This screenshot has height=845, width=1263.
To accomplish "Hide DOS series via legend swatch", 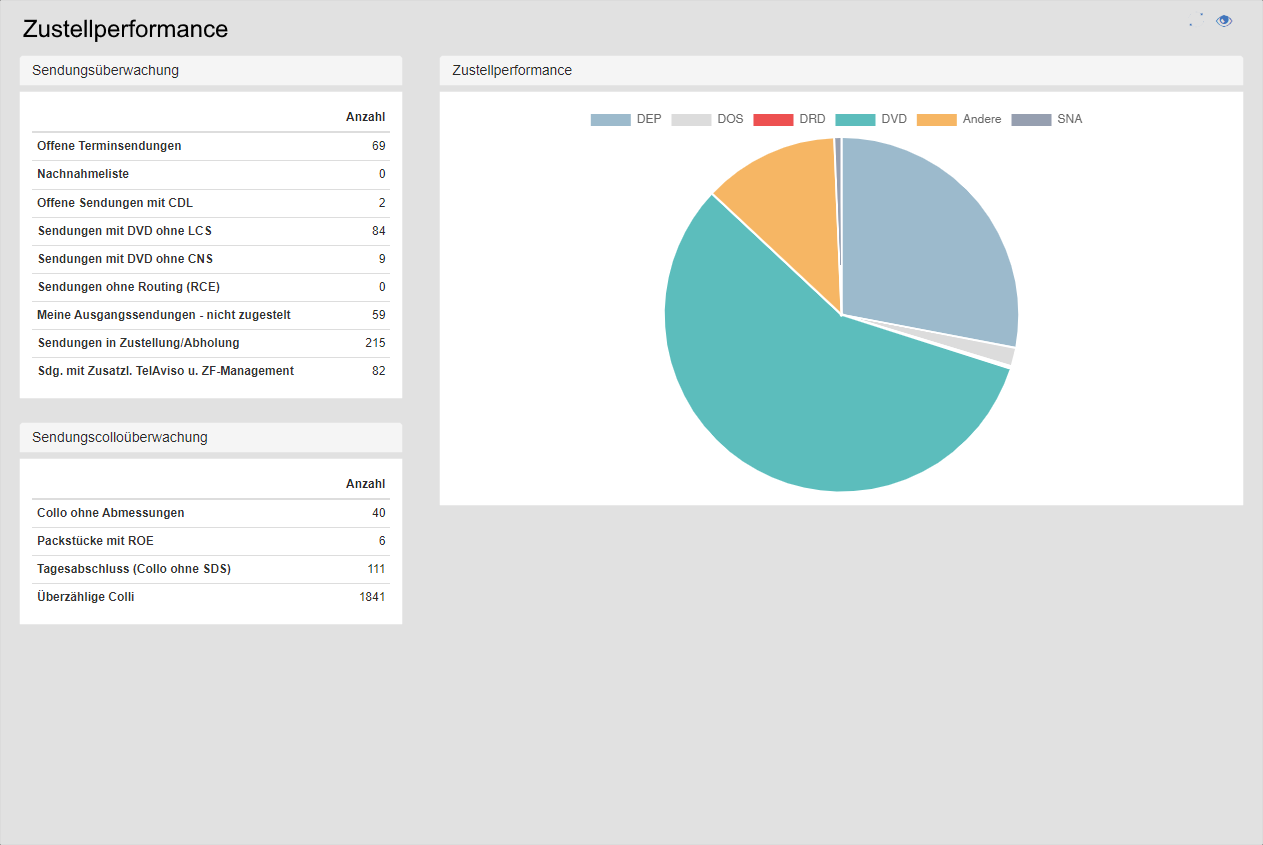I will pyautogui.click(x=691, y=119).
